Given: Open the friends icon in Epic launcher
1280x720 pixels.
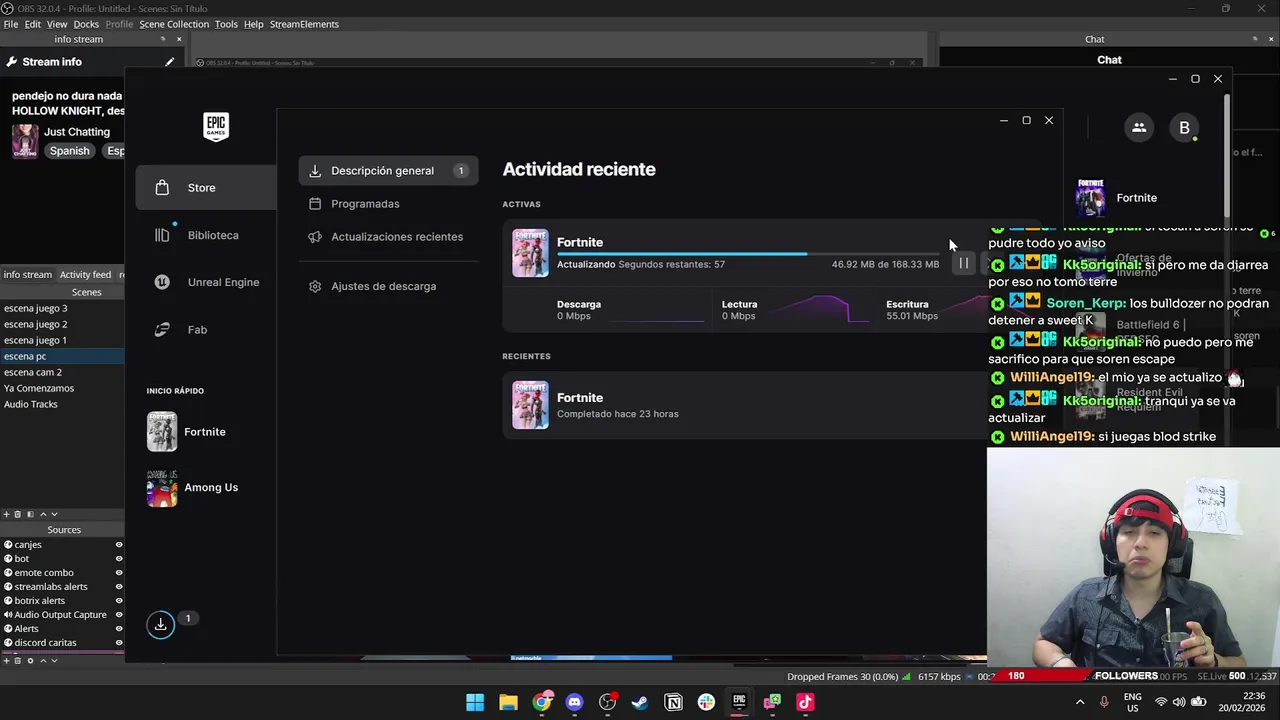Looking at the screenshot, I should tap(1139, 127).
